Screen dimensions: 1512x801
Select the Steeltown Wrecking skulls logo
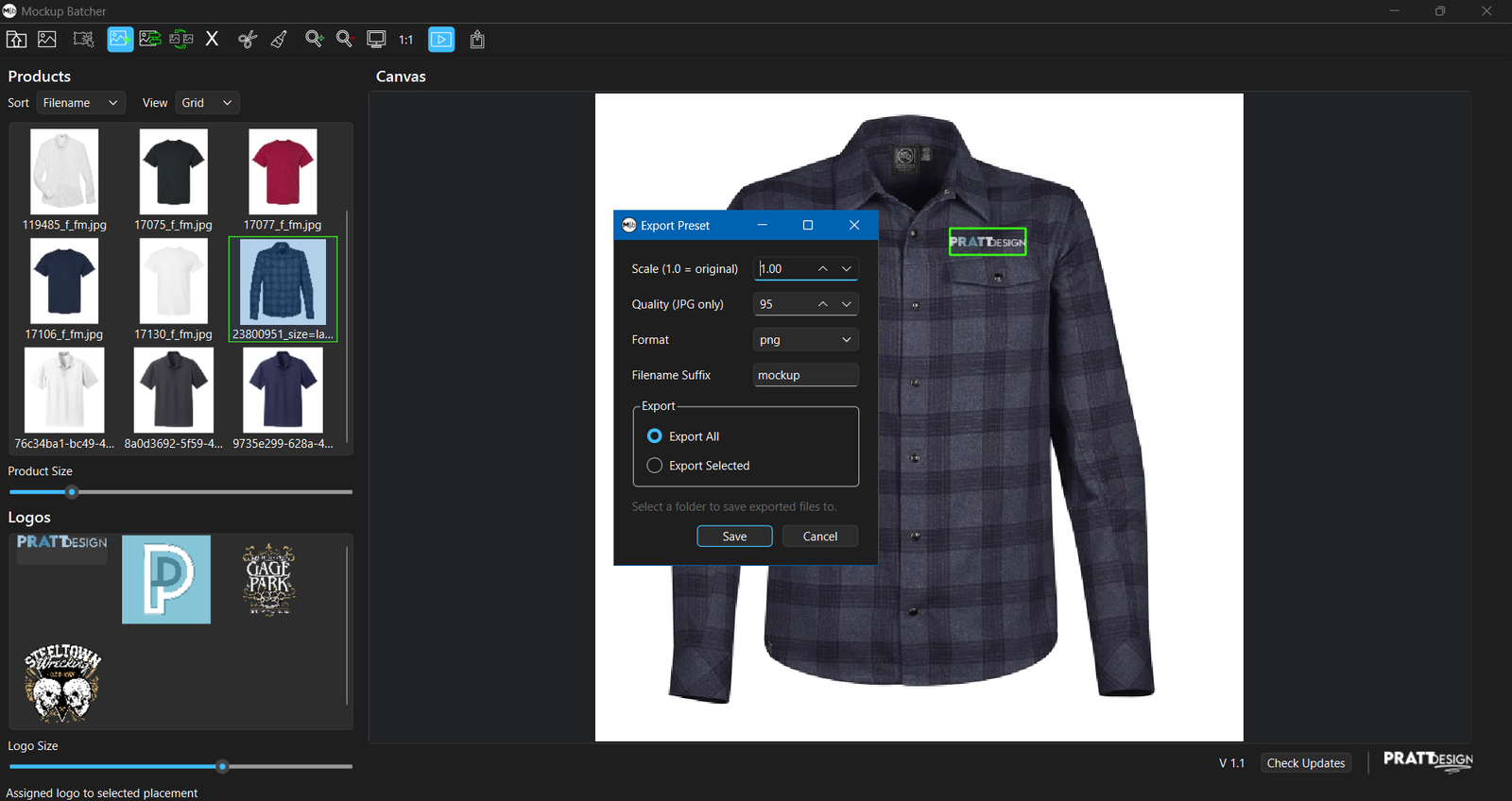(x=62, y=683)
